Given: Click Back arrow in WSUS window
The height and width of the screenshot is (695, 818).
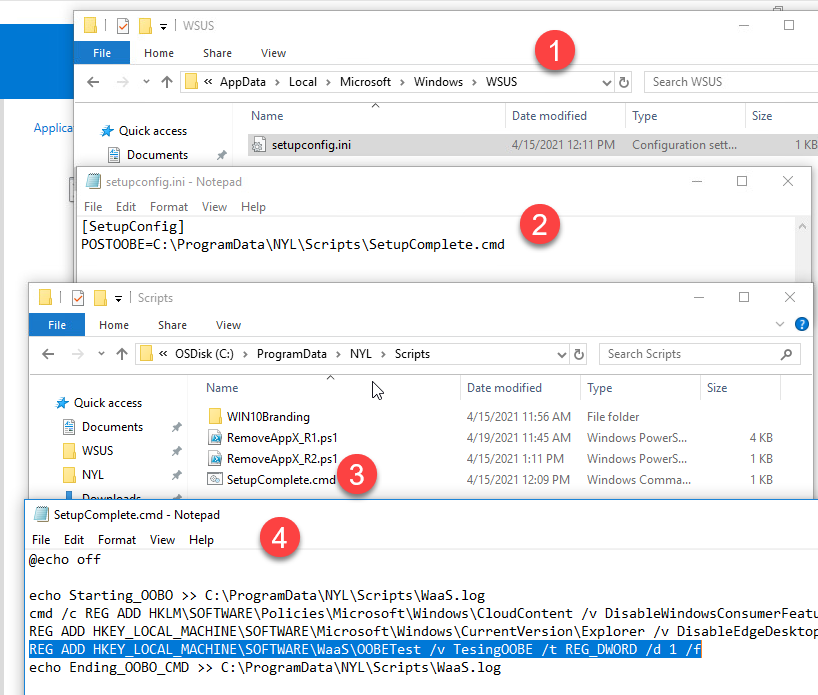Looking at the screenshot, I should click(93, 82).
